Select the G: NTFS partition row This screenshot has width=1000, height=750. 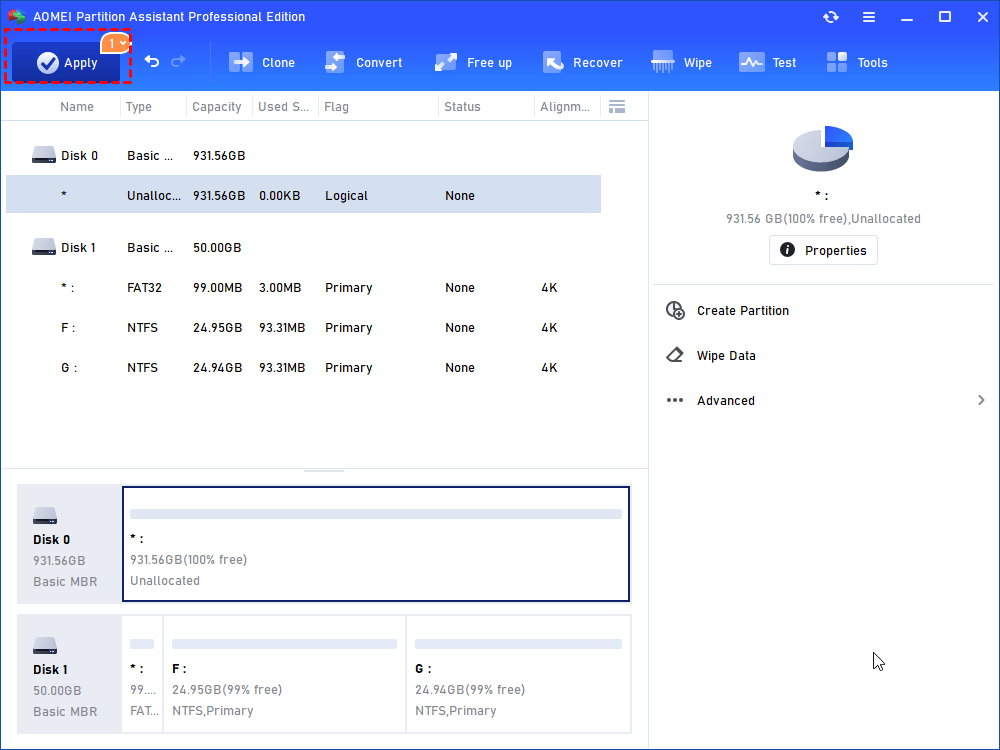pyautogui.click(x=304, y=368)
